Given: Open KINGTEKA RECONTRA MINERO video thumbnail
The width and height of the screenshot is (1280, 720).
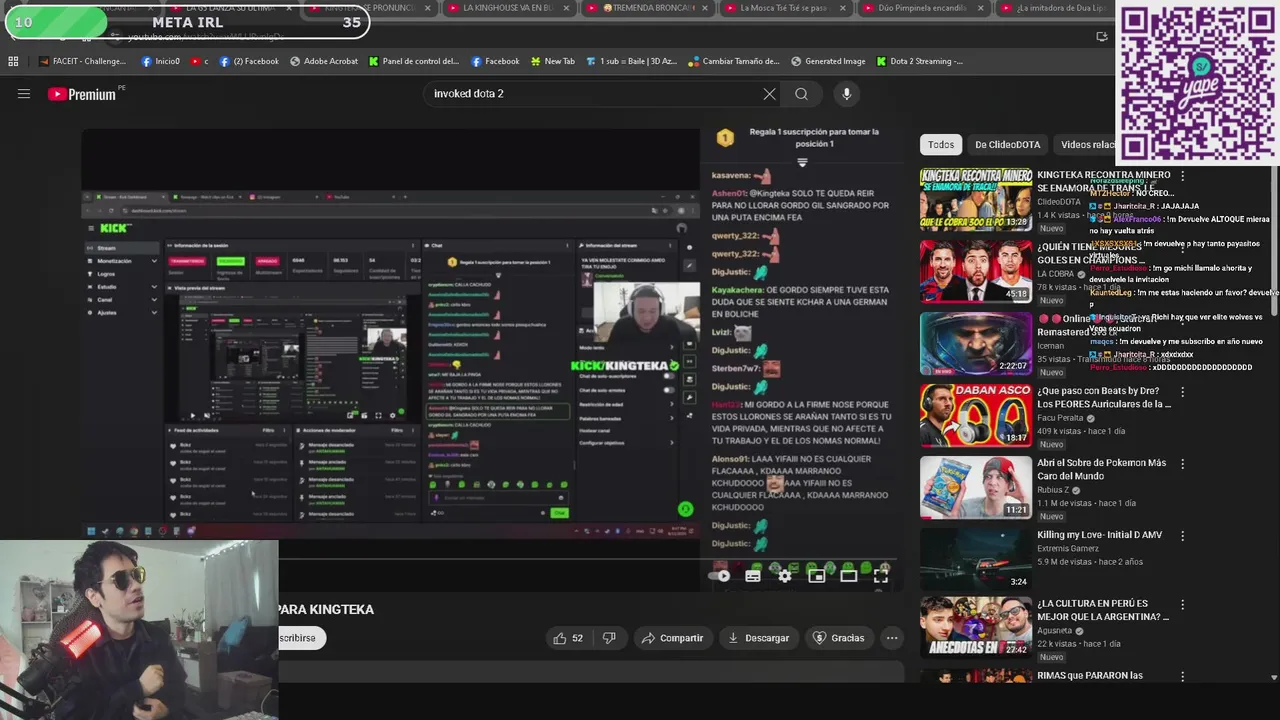Looking at the screenshot, I should 975,199.
